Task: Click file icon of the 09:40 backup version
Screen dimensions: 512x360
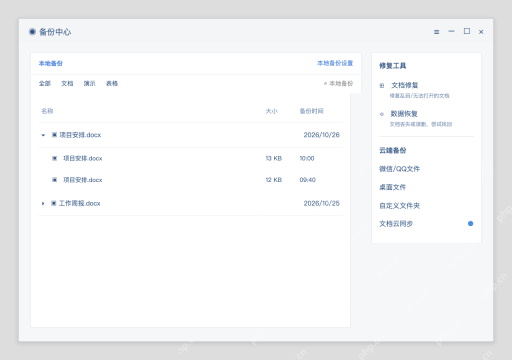Action: pos(54,180)
